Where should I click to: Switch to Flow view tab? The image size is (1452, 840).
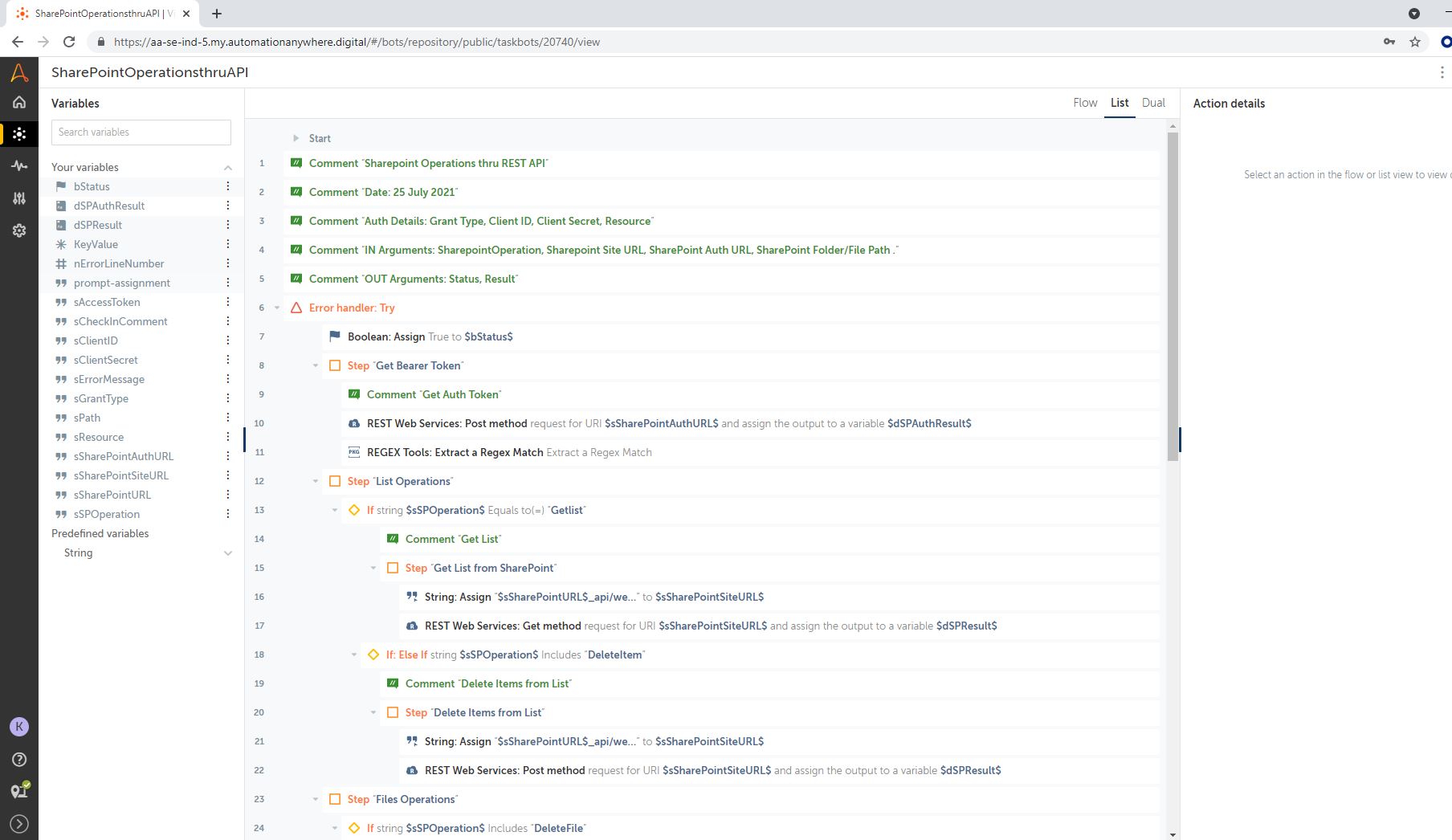coord(1084,103)
